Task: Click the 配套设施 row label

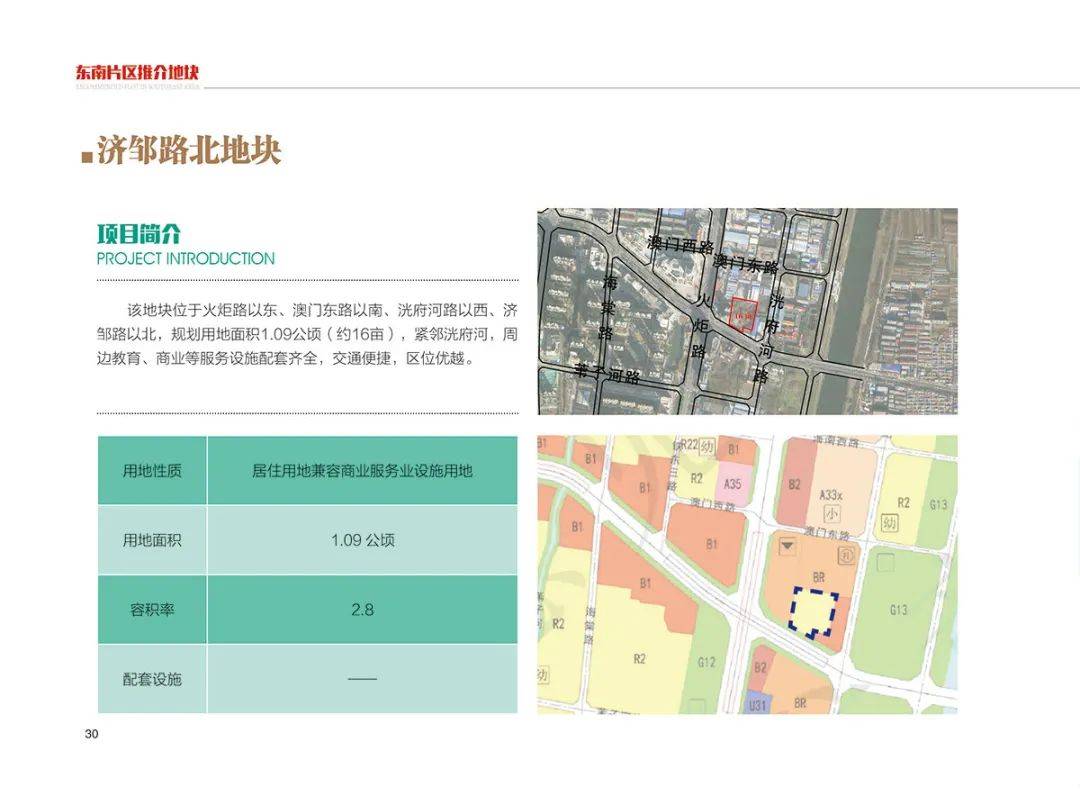Action: point(152,680)
